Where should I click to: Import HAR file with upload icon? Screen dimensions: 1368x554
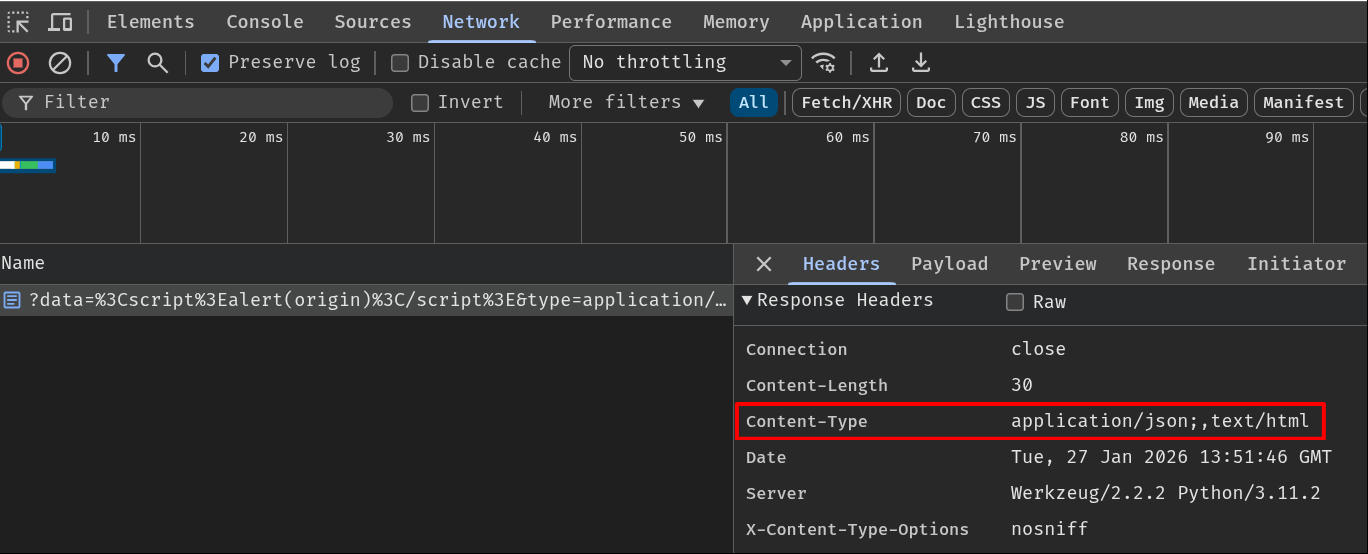click(879, 63)
